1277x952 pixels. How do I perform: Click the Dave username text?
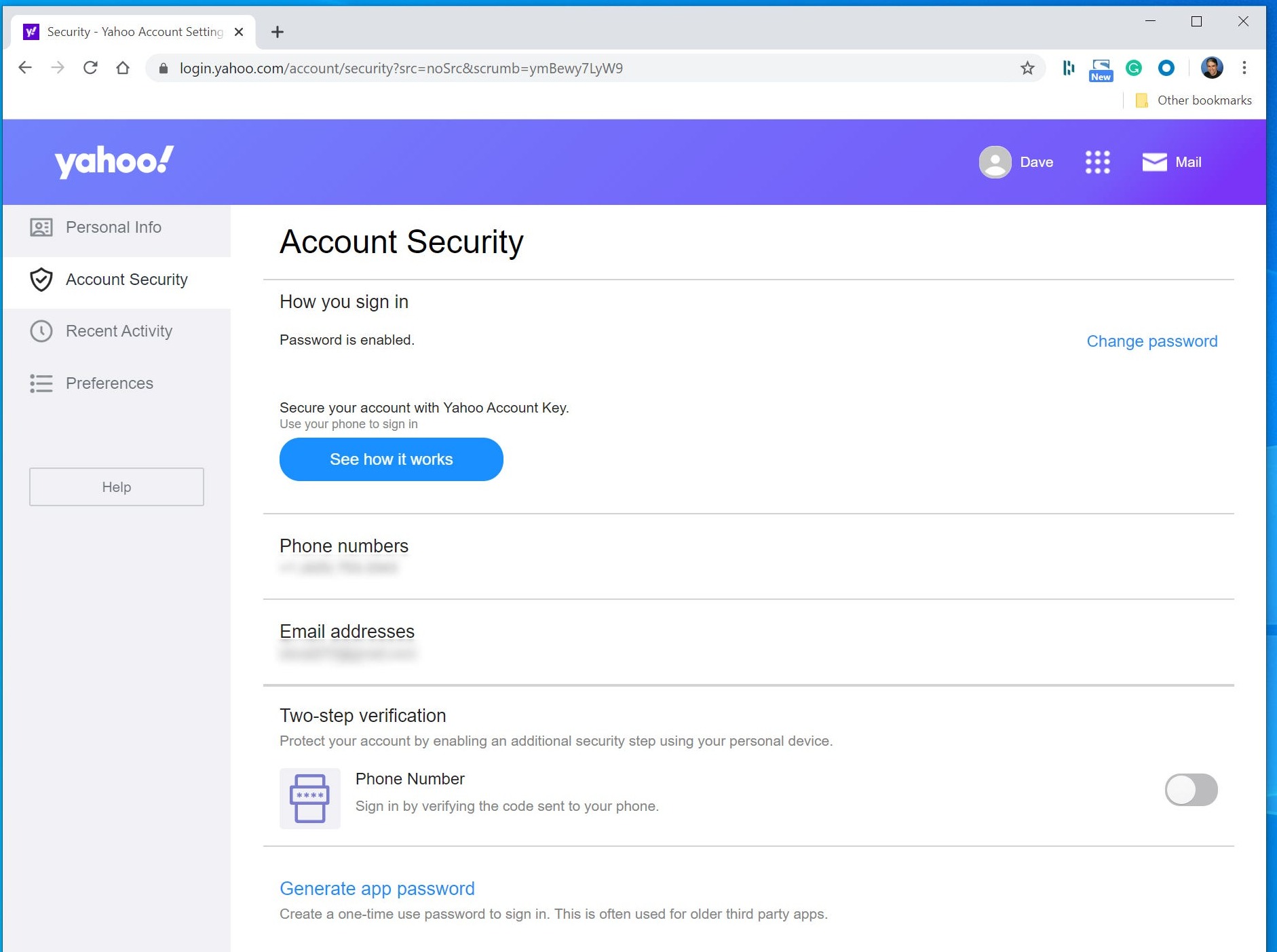point(1037,162)
